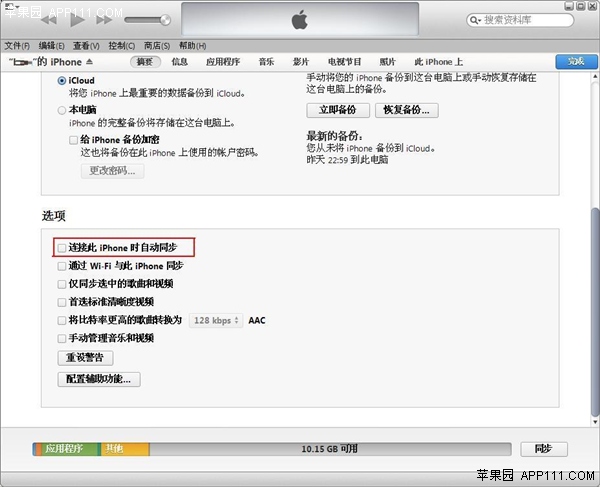Click the 10.15 GB 可用 free space segment
The image size is (600, 487).
coord(330,449)
